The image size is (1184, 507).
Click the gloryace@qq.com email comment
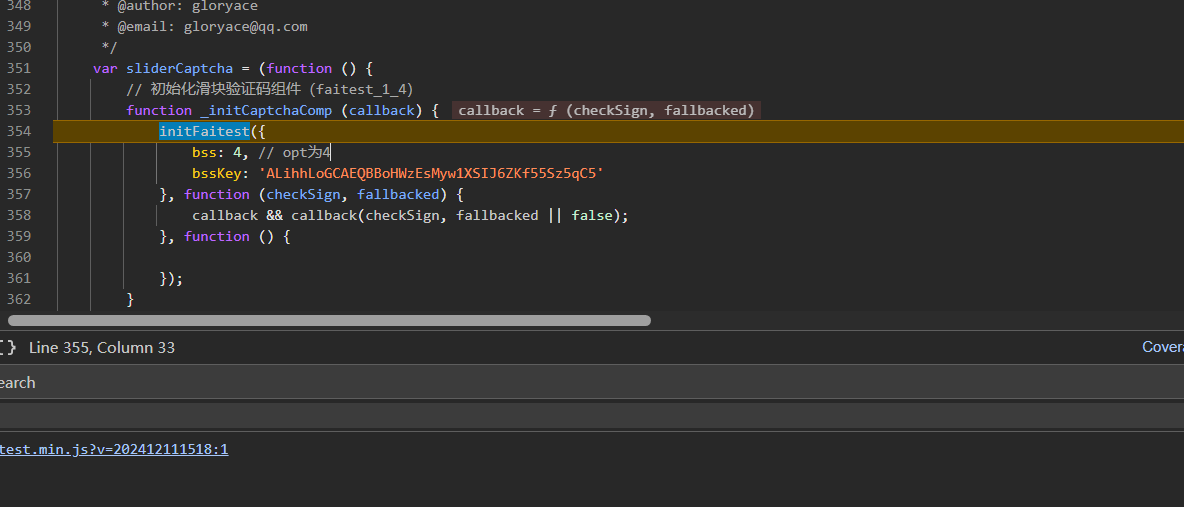[245, 26]
